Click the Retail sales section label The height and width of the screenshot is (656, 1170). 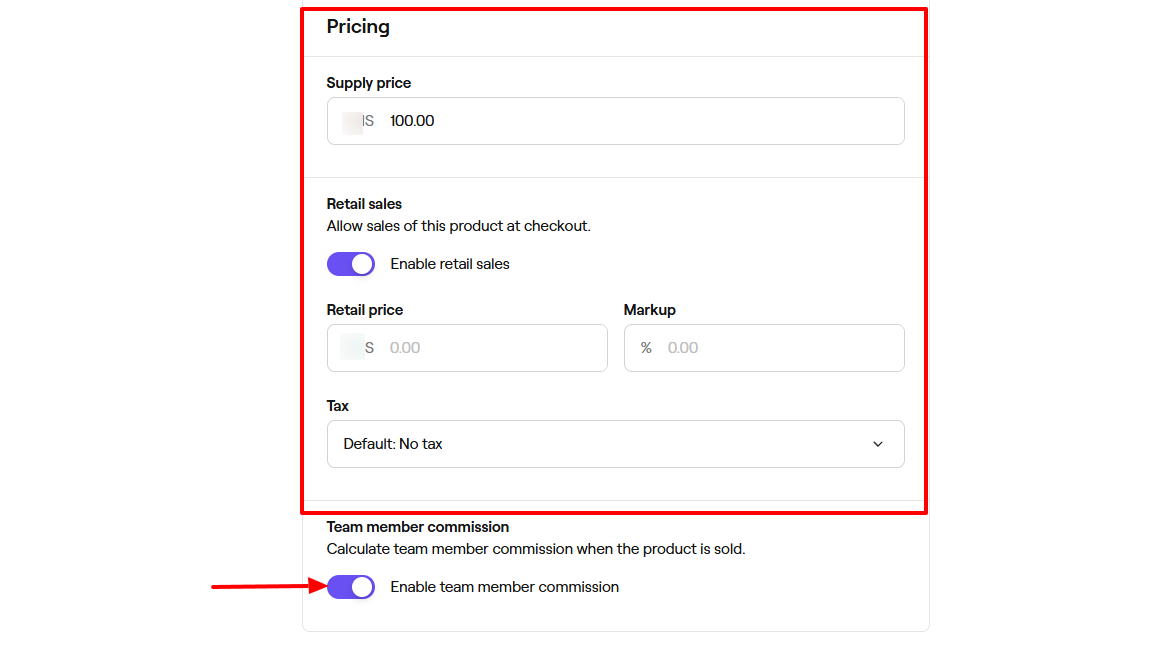(x=366, y=203)
